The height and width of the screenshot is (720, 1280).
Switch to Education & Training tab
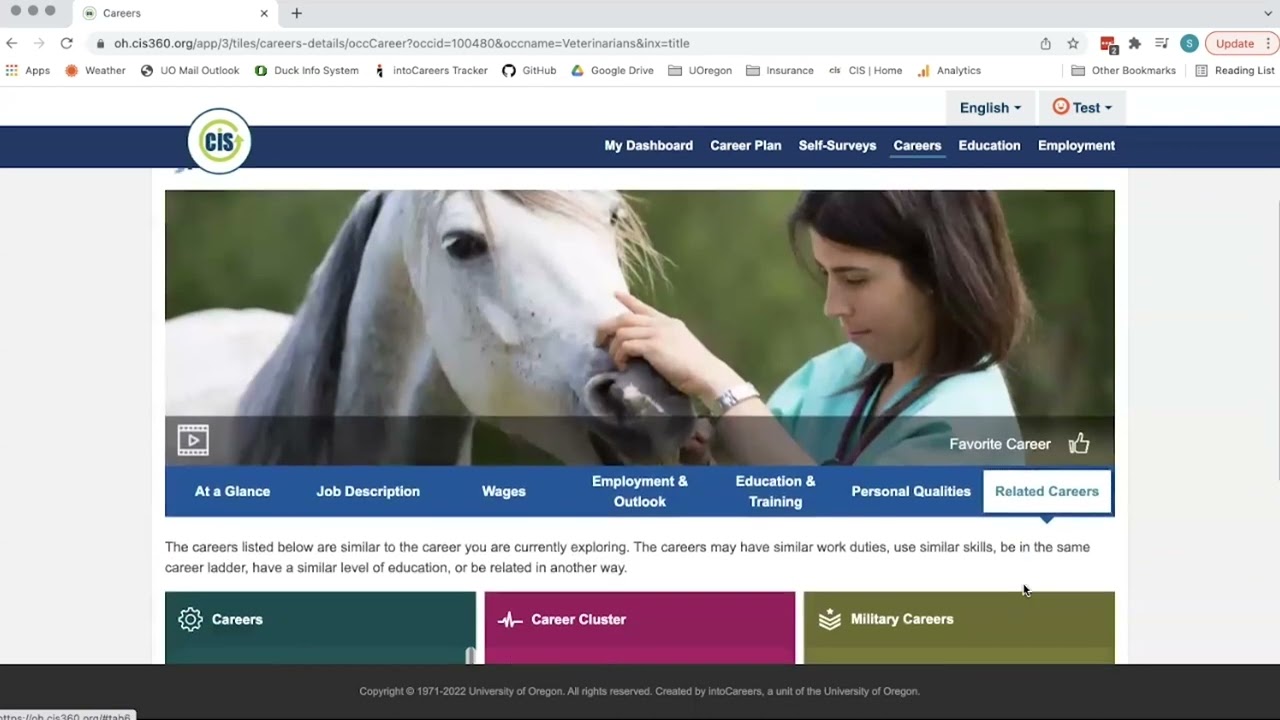pos(776,491)
